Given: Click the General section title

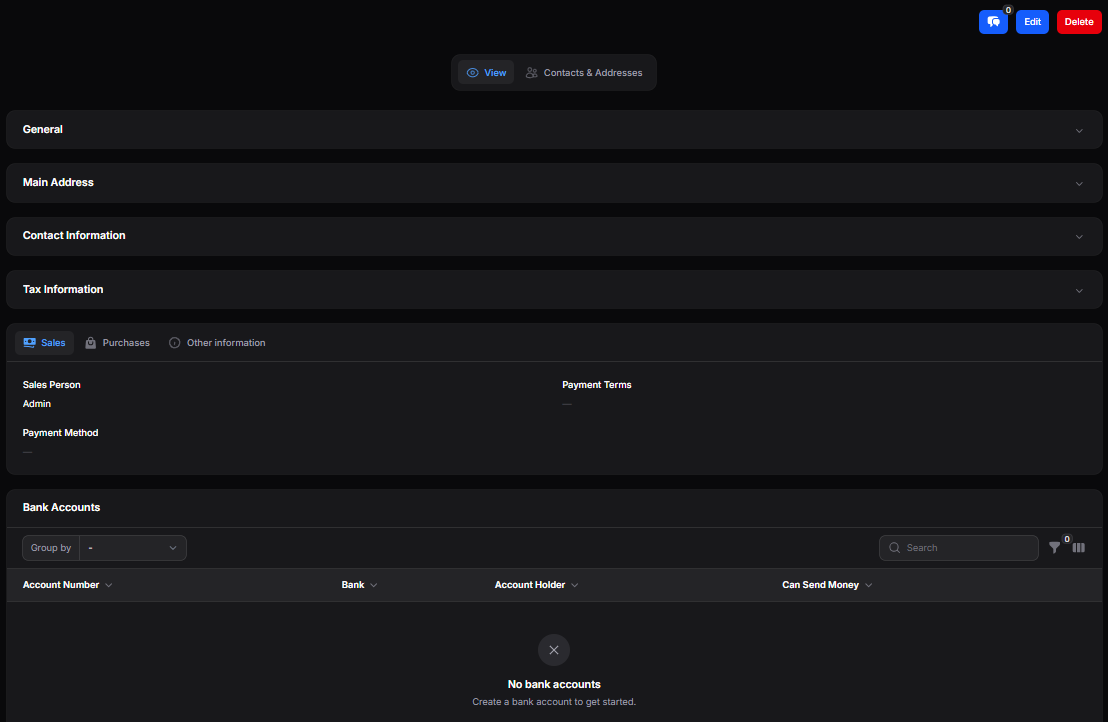Looking at the screenshot, I should pos(42,129).
